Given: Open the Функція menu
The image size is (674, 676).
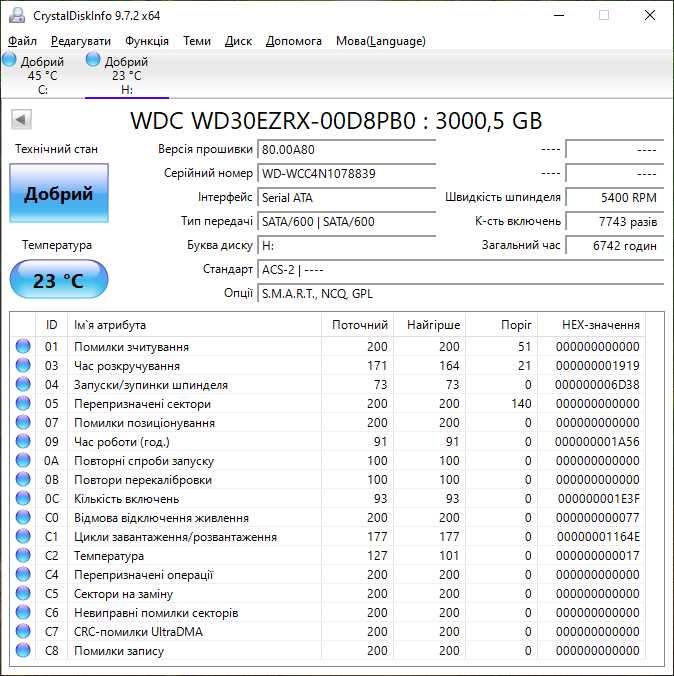Looking at the screenshot, I should [x=147, y=41].
